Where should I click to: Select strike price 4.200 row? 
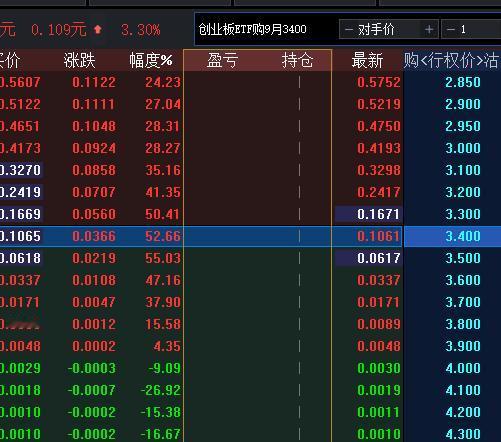pyautogui.click(x=463, y=412)
